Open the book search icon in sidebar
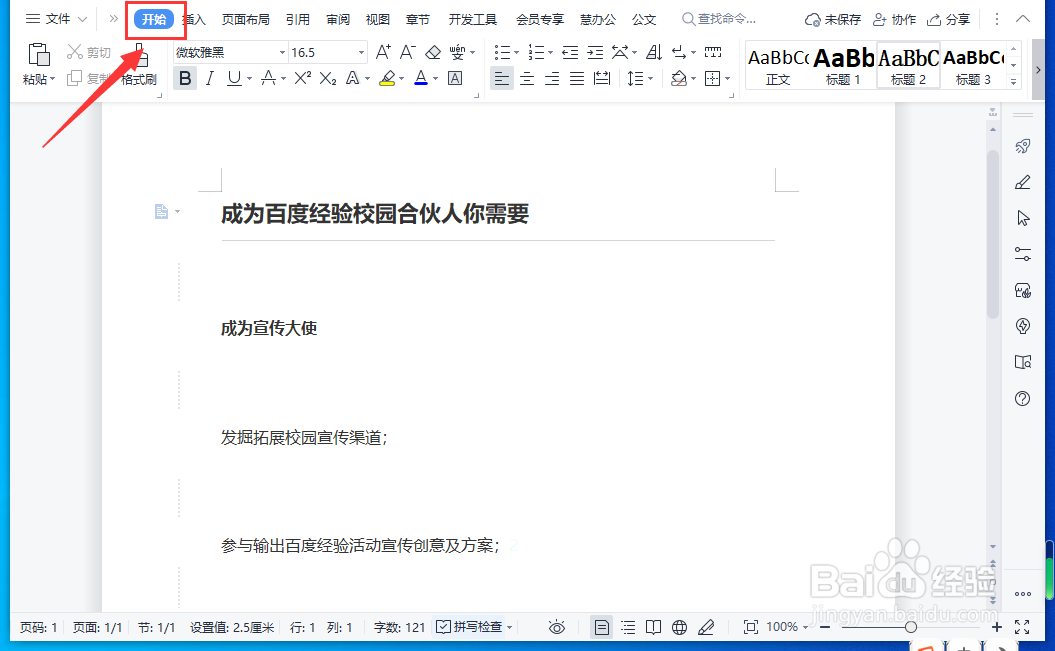1055x651 pixels. (x=1023, y=362)
